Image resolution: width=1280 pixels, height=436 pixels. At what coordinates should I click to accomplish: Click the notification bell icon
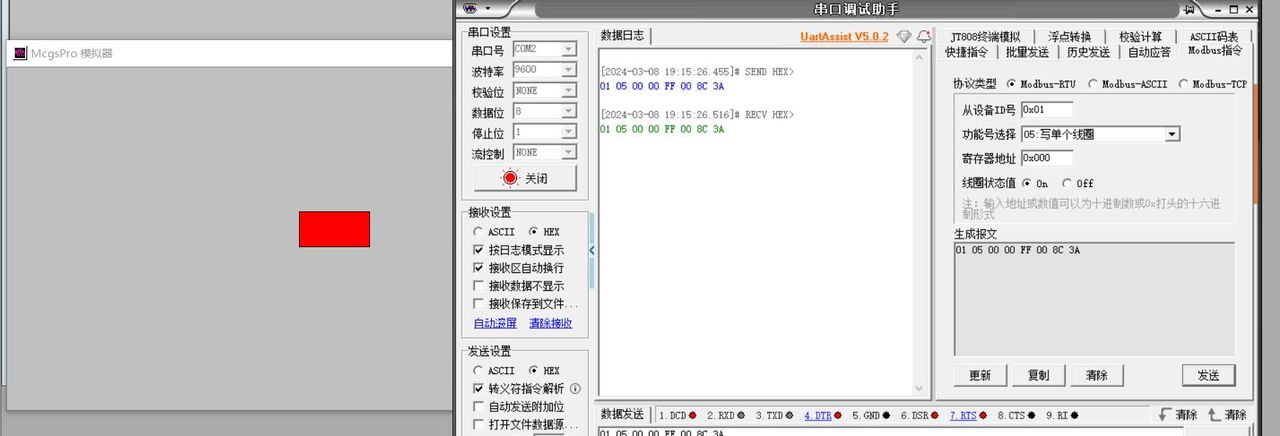(923, 36)
